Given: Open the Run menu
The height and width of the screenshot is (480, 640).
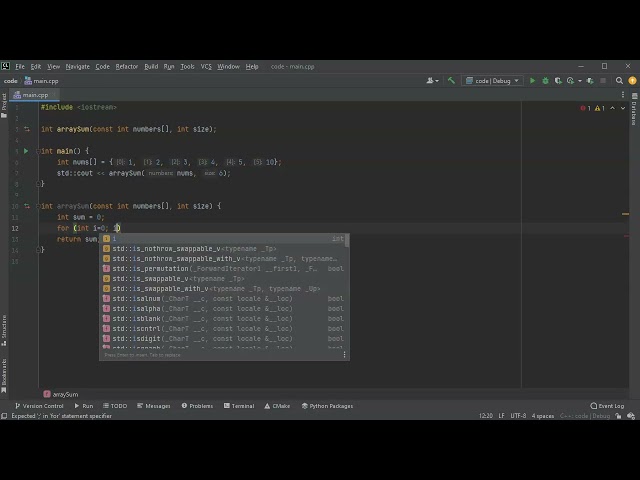Looking at the screenshot, I should point(169,67).
